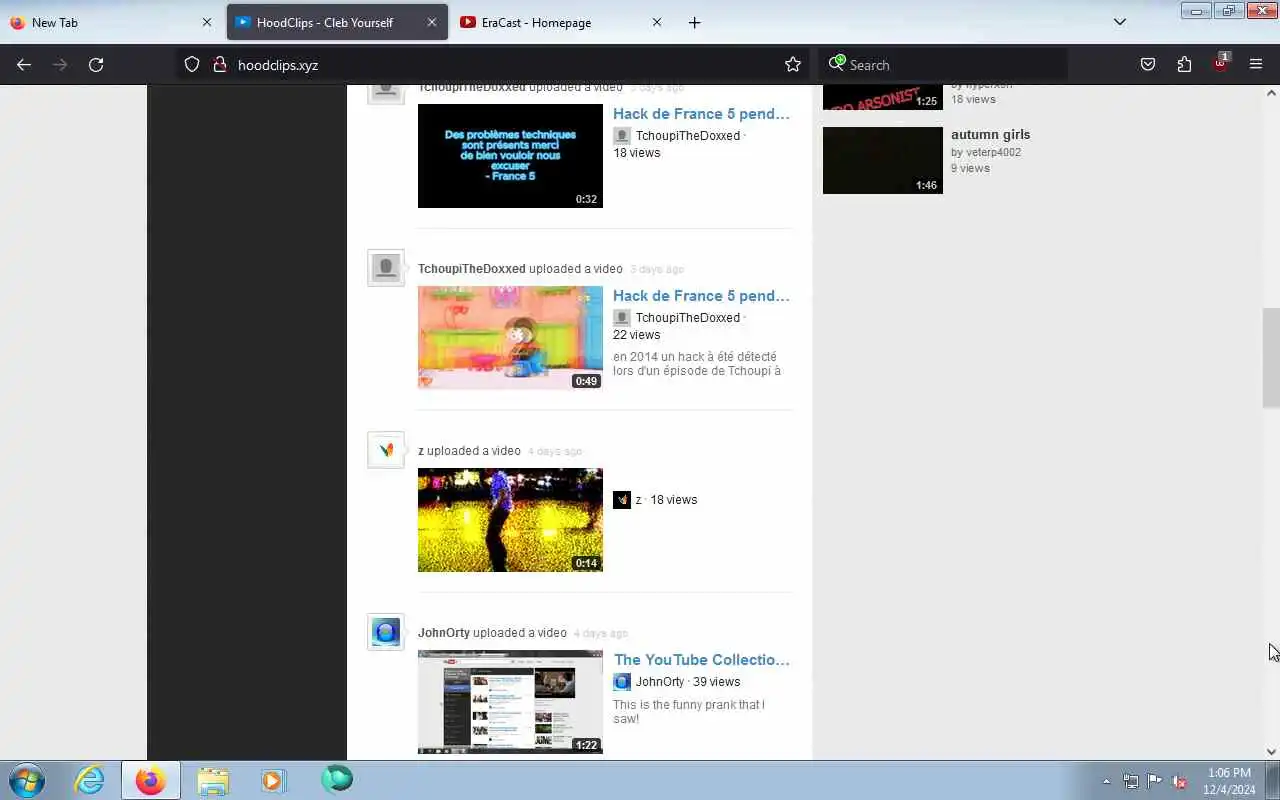
Task: Open the Windows Start button
Action: (x=26, y=780)
